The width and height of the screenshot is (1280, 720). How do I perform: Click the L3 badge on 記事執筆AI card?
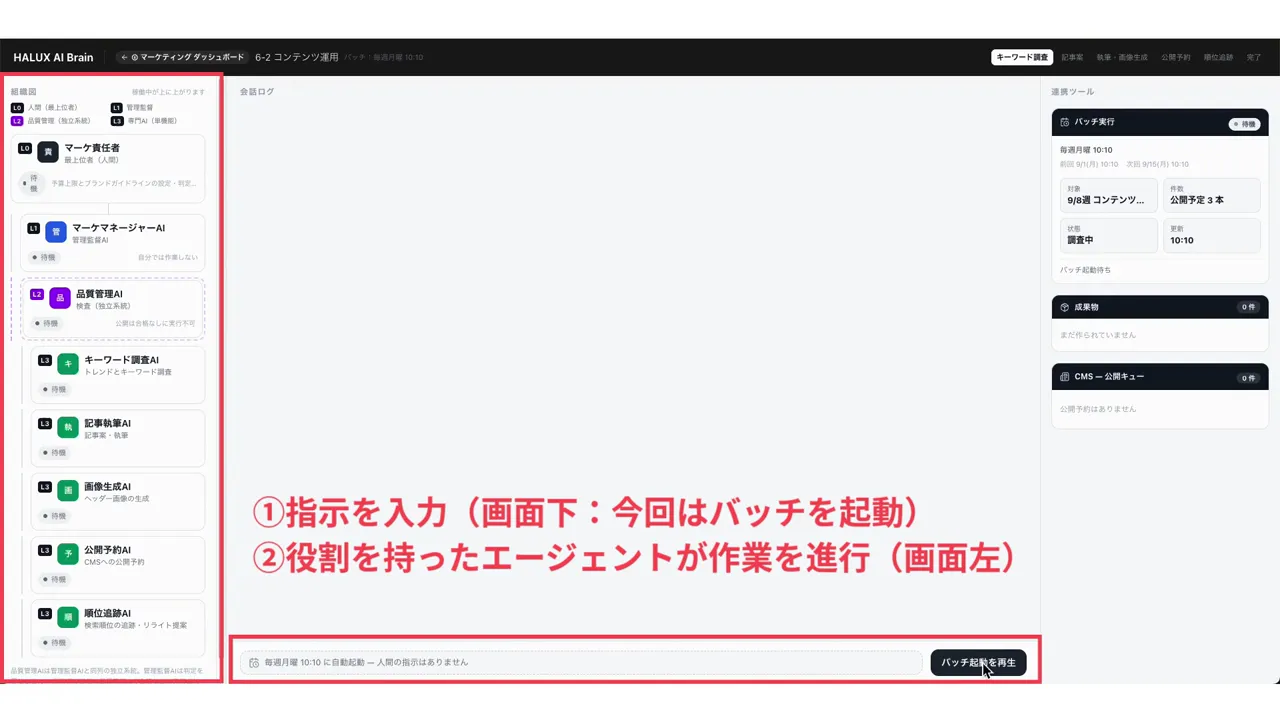tap(45, 423)
